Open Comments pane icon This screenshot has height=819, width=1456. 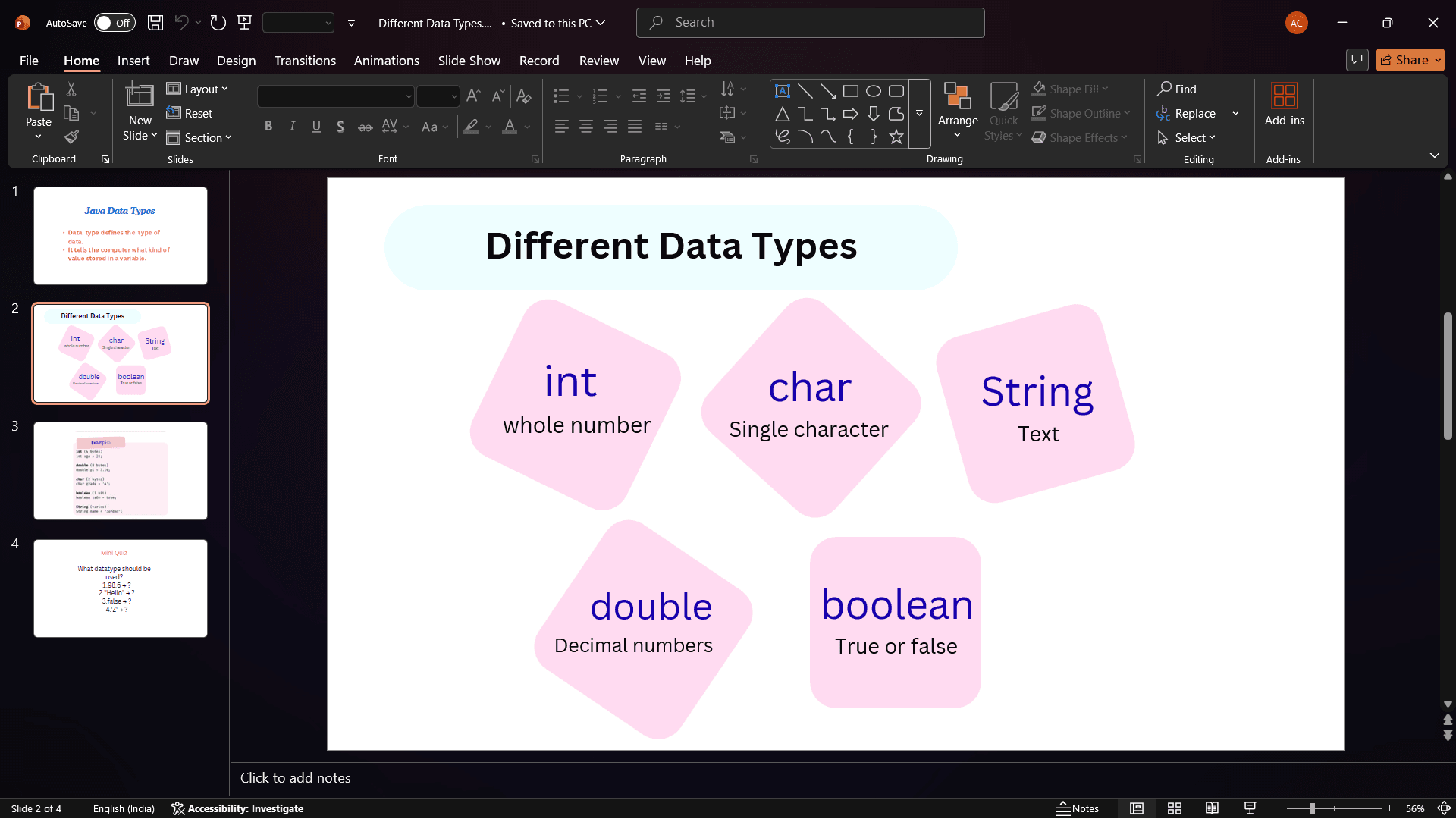(1357, 60)
